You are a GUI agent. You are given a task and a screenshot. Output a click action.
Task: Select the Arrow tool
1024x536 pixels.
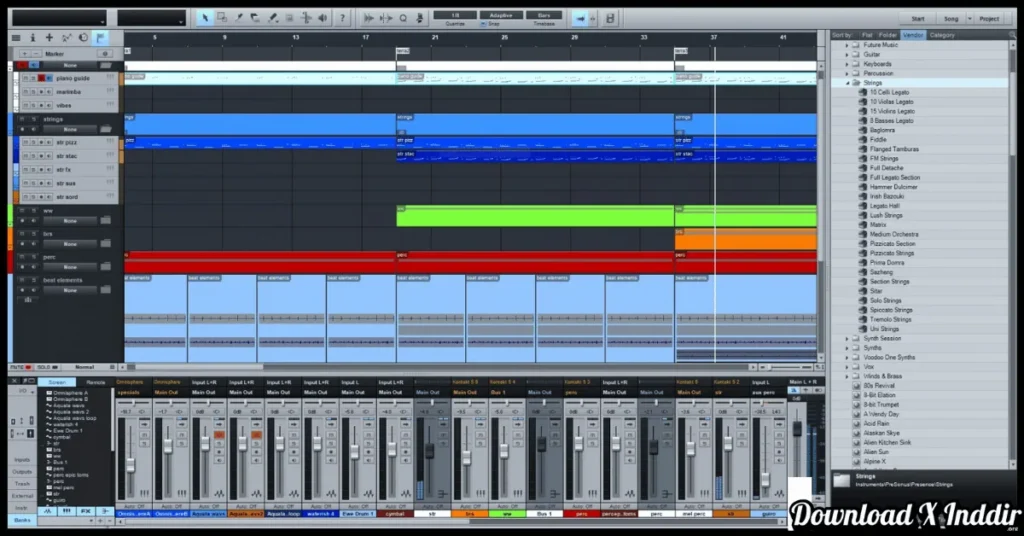tap(205, 18)
